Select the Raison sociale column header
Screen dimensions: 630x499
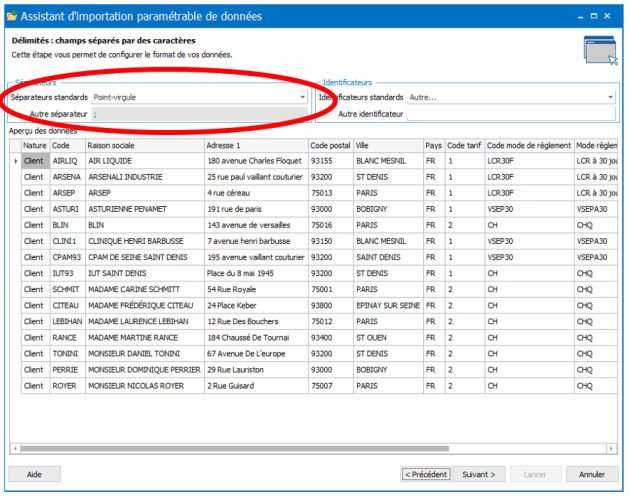click(145, 145)
